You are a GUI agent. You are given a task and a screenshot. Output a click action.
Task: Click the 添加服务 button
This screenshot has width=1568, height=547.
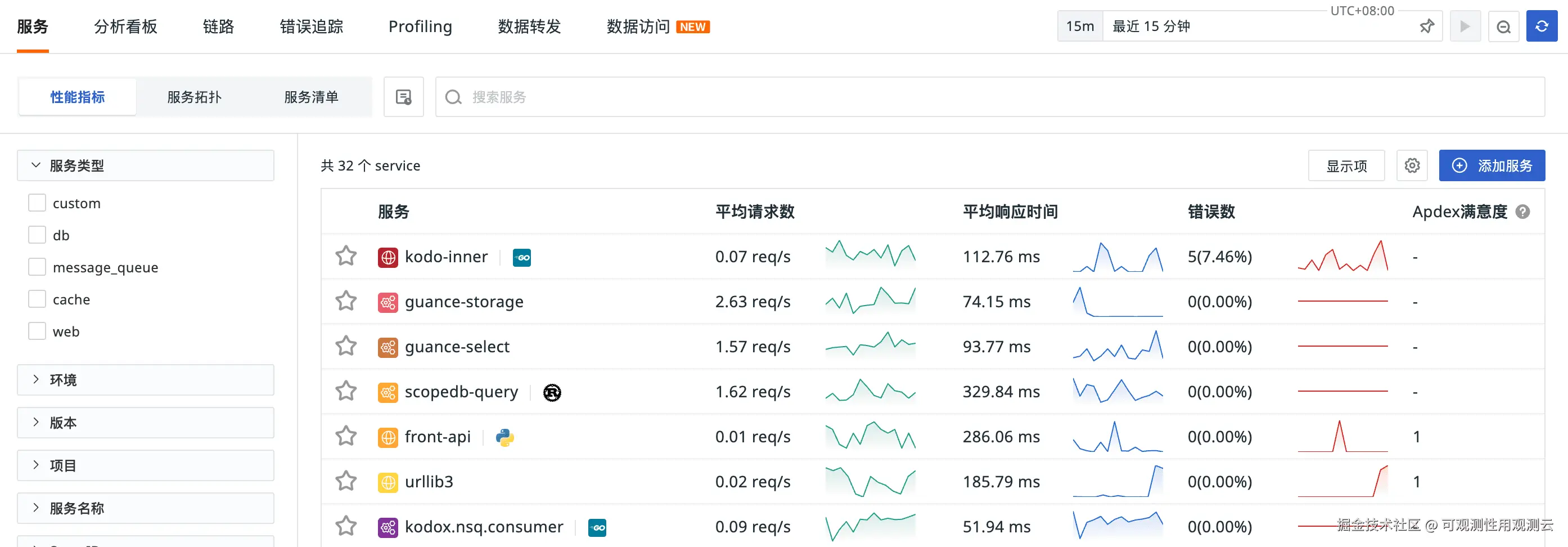click(1492, 165)
